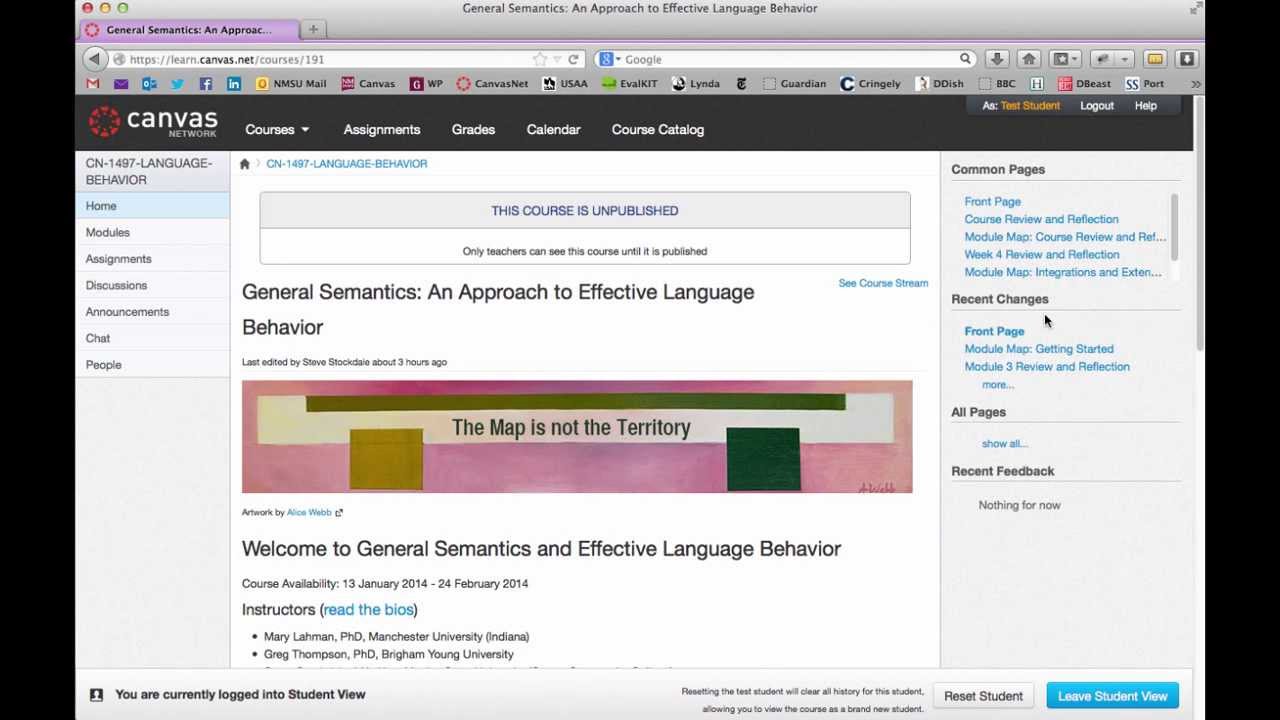Open the Gmail bookmark icon
Image resolution: width=1280 pixels, height=720 pixels.
pyautogui.click(x=93, y=84)
